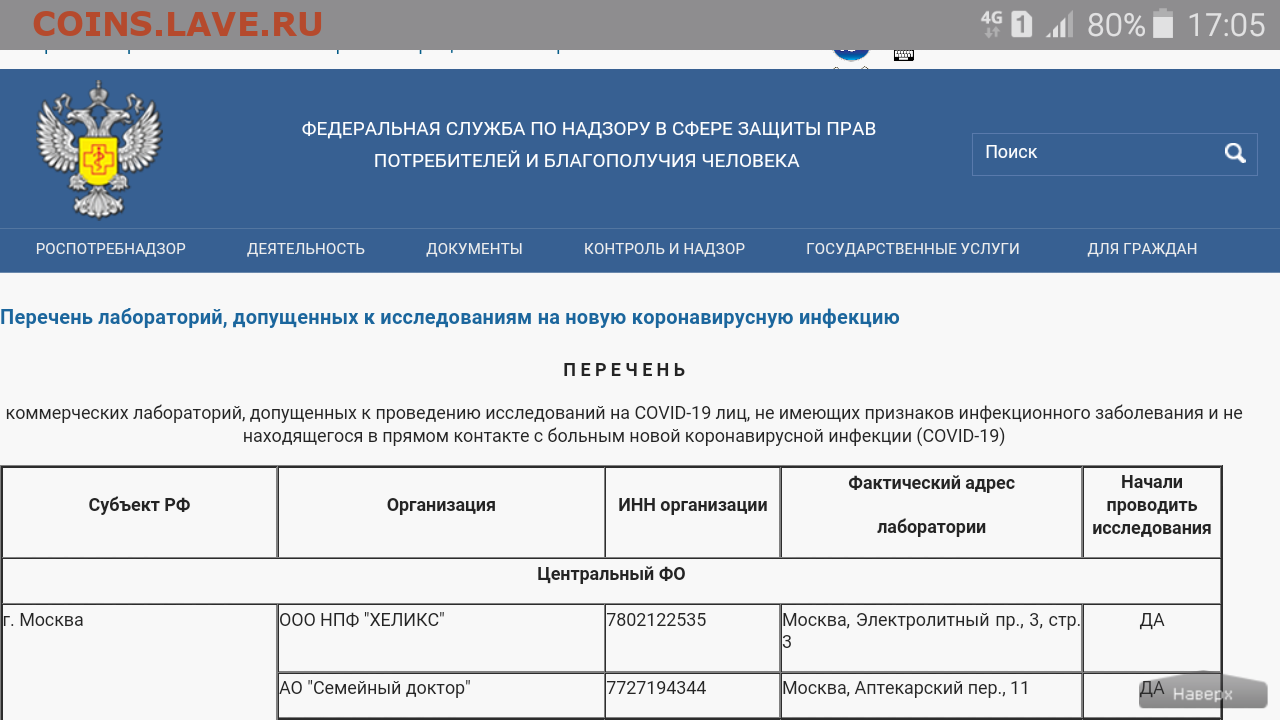Image resolution: width=1280 pixels, height=720 pixels.
Task: Click the АО "Семейный доктор" cell
Action: click(x=441, y=696)
